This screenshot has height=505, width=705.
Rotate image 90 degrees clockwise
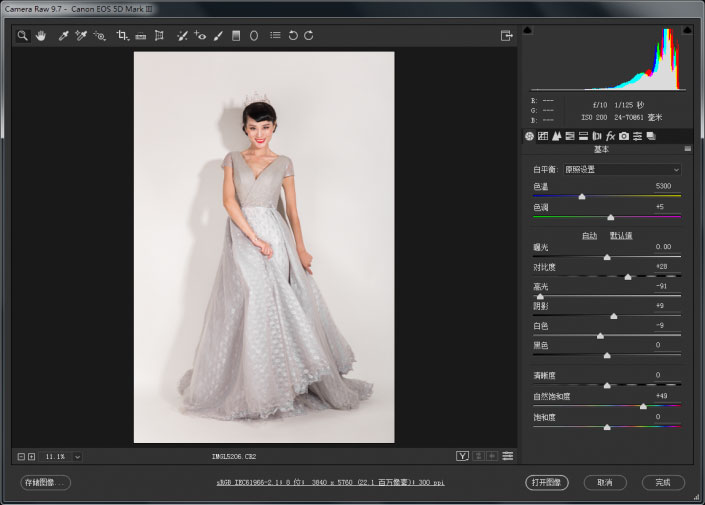coord(309,36)
